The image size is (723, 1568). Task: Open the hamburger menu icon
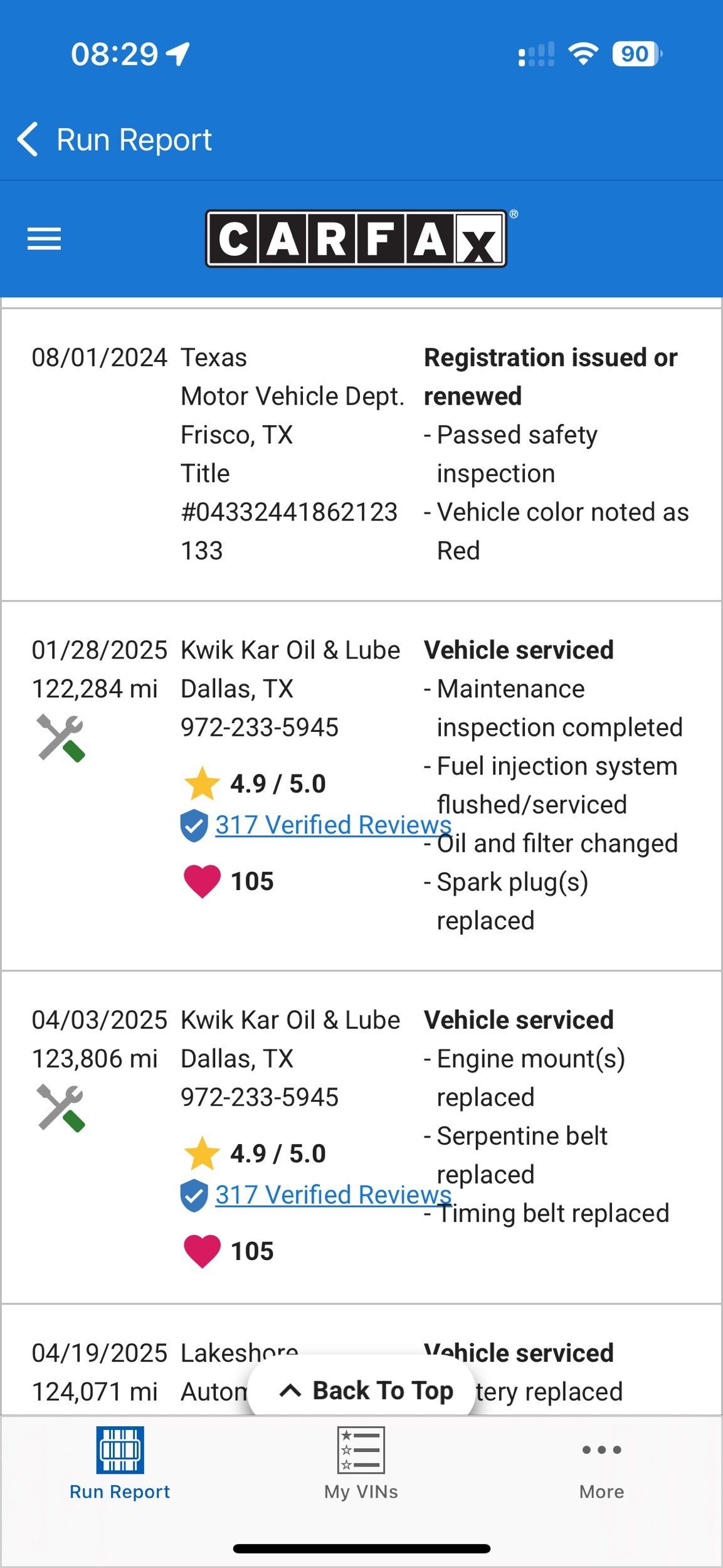[x=44, y=239]
